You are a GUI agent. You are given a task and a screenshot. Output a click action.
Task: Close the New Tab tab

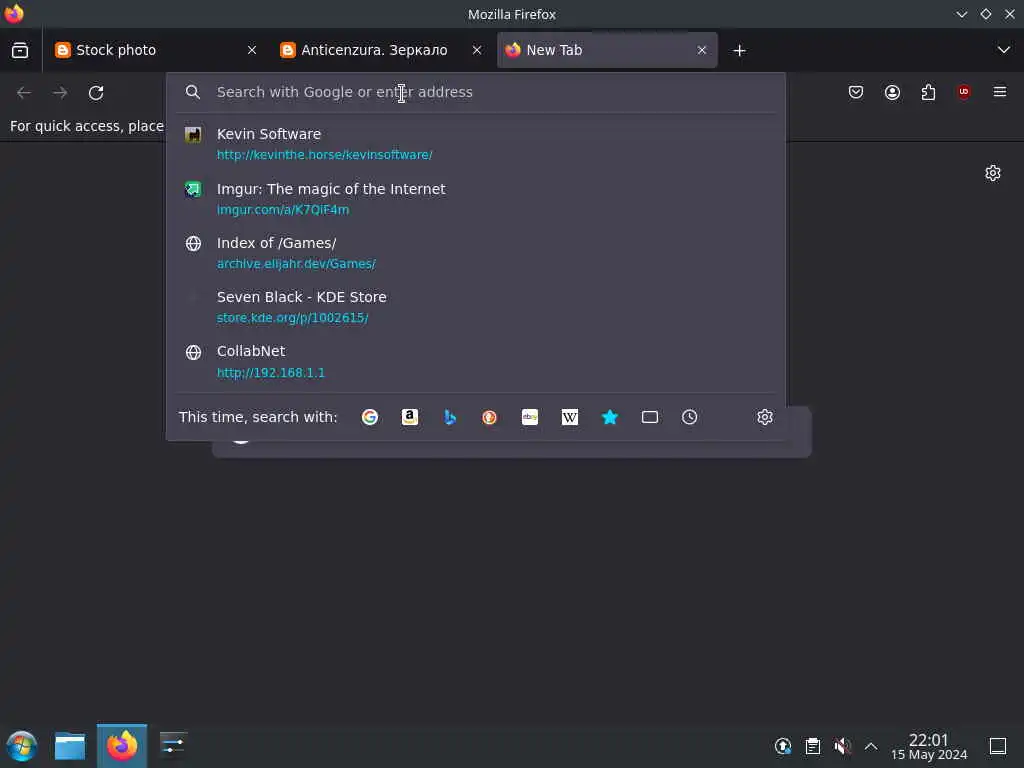pos(702,50)
